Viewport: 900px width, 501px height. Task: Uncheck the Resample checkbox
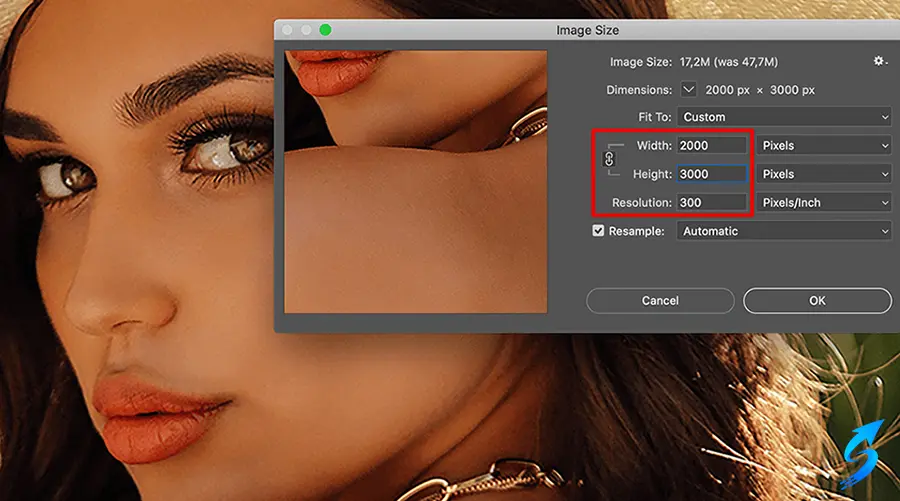pos(599,231)
